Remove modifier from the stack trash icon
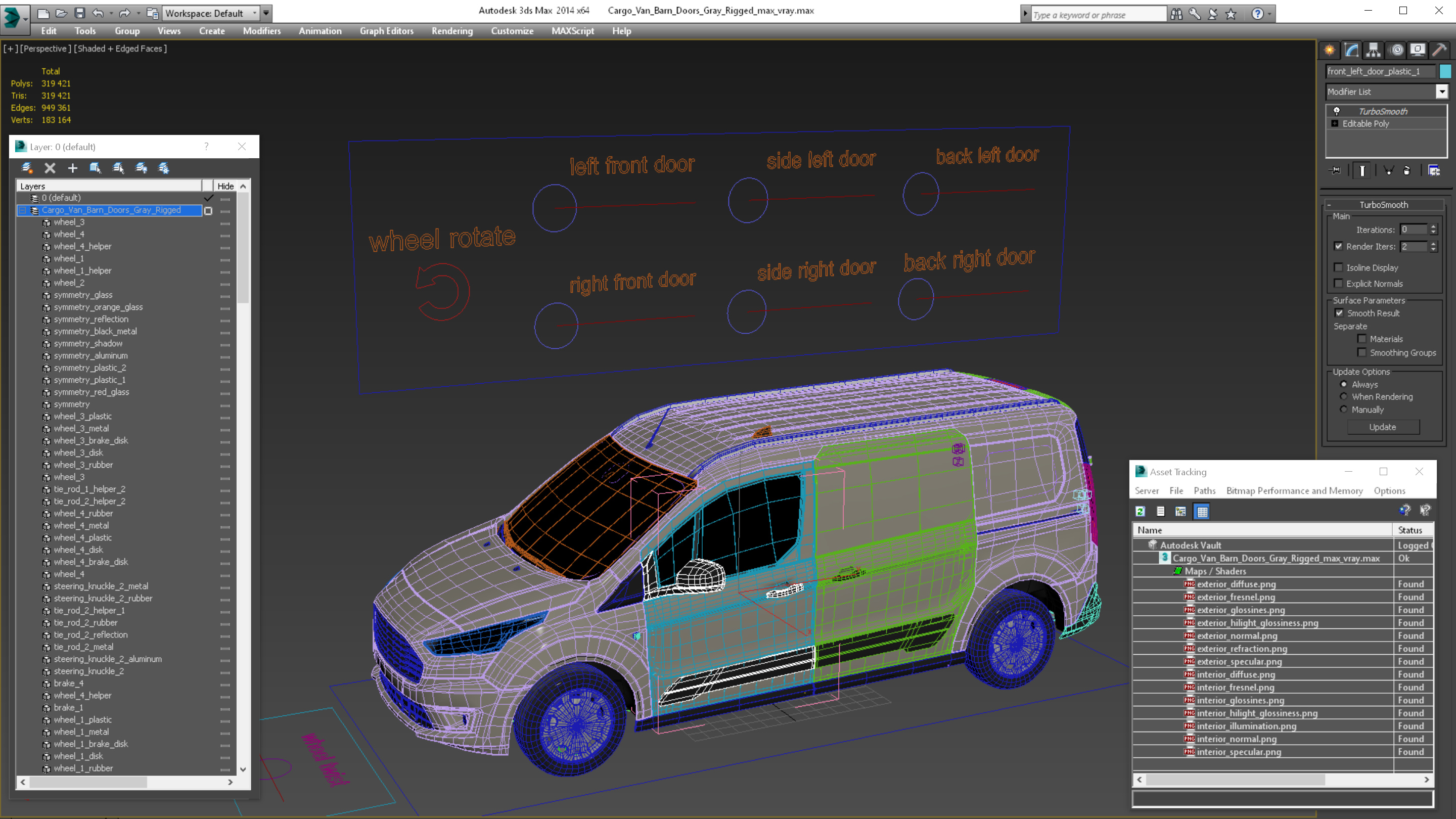This screenshot has width=1456, height=819. point(1407,170)
